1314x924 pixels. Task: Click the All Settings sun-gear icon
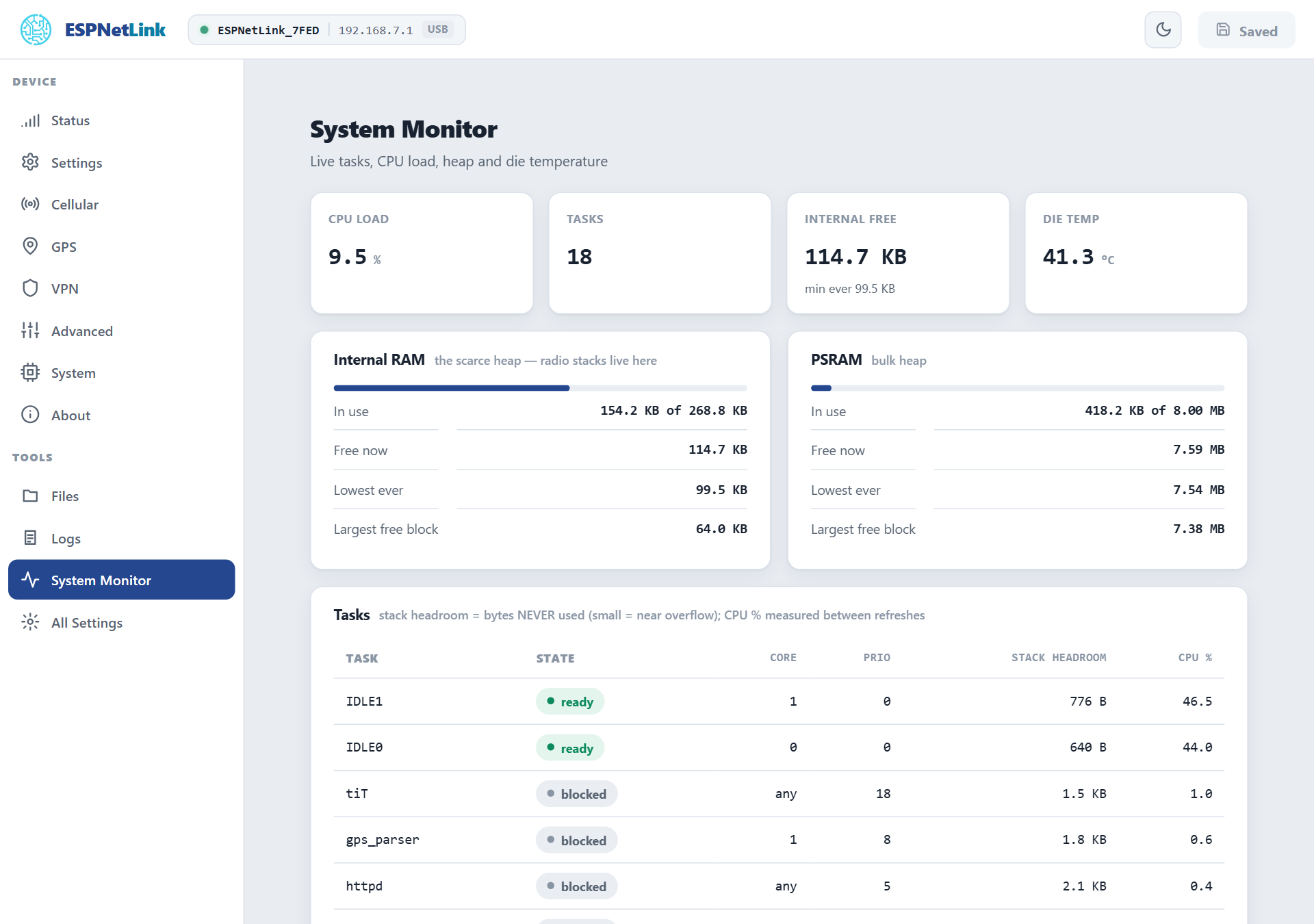[x=30, y=622]
